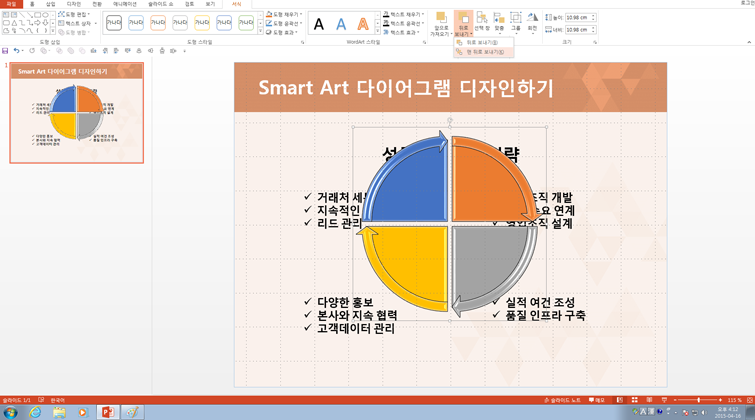Pick the oval shape in shapes gallery

46,15
